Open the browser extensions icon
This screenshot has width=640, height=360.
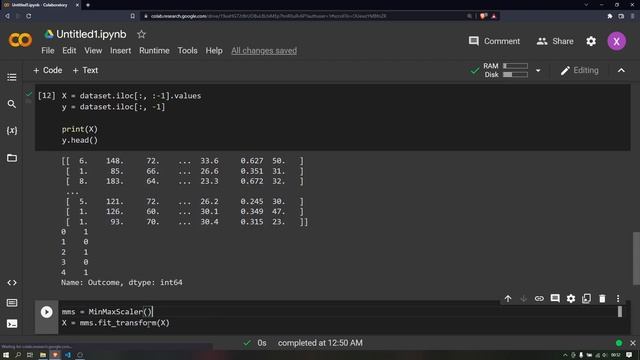tap(609, 16)
